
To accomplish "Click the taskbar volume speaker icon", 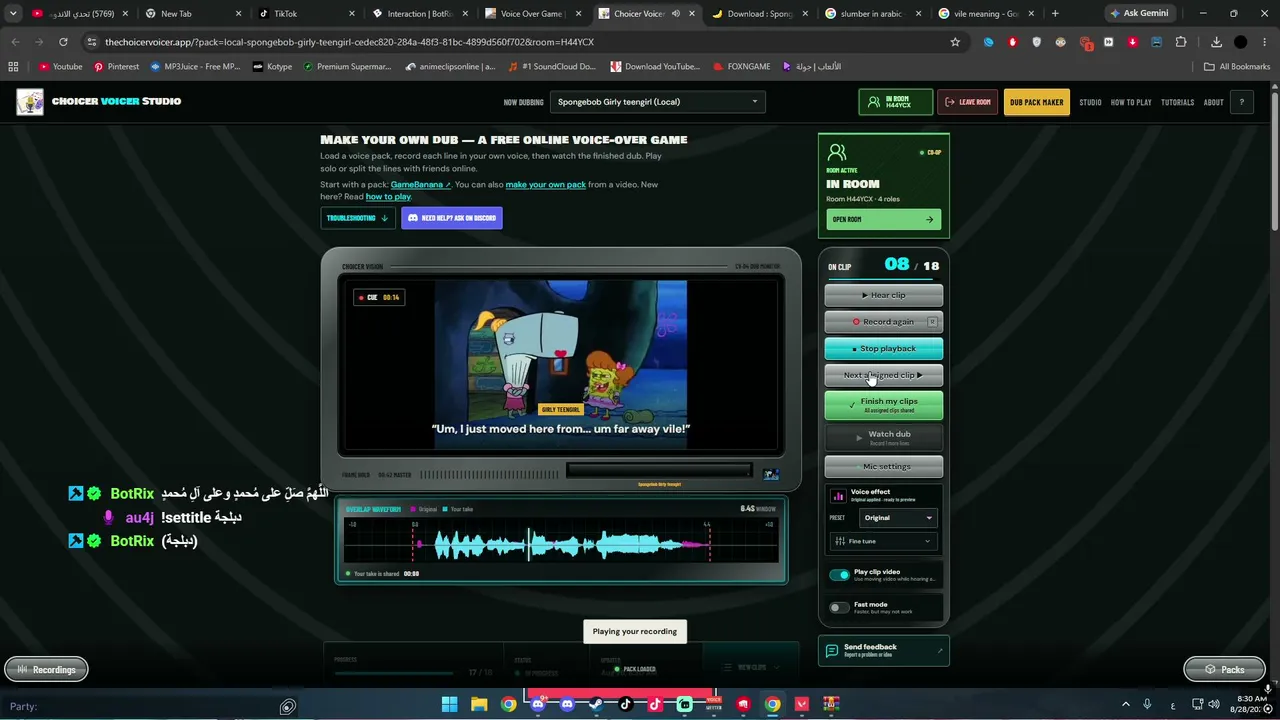I will coord(1214,704).
